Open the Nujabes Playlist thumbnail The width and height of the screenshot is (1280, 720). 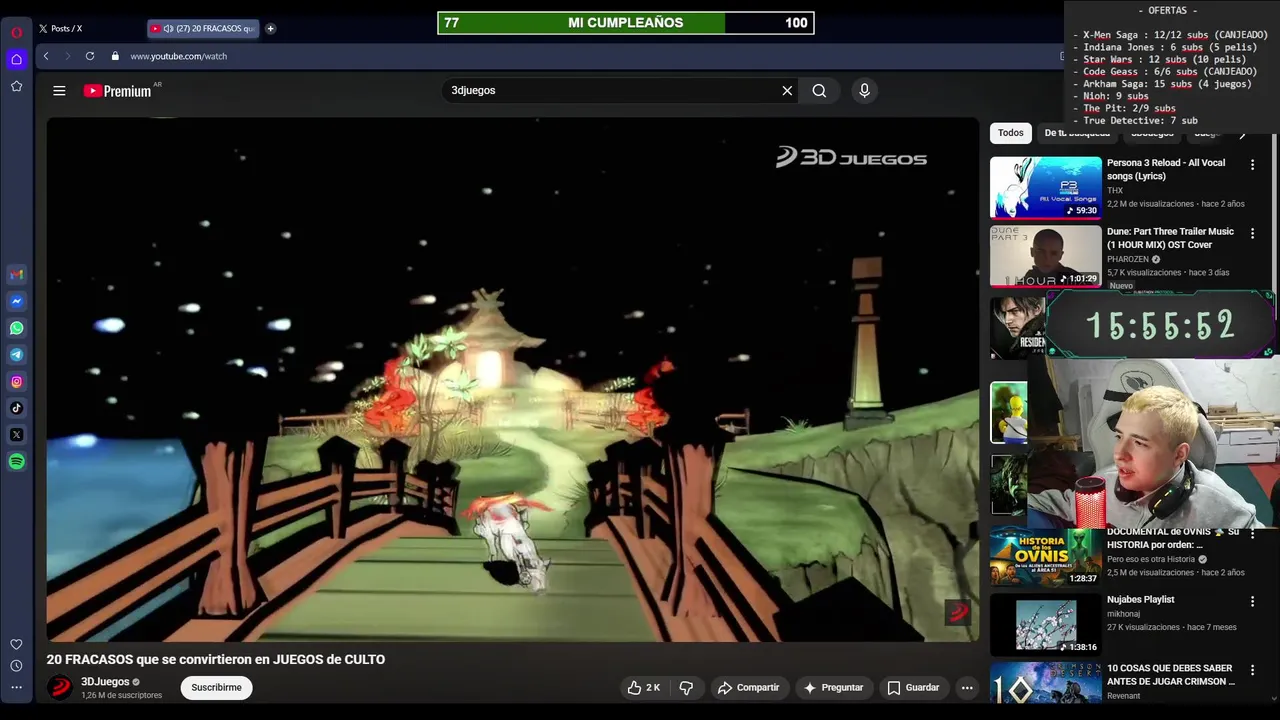(x=1046, y=624)
